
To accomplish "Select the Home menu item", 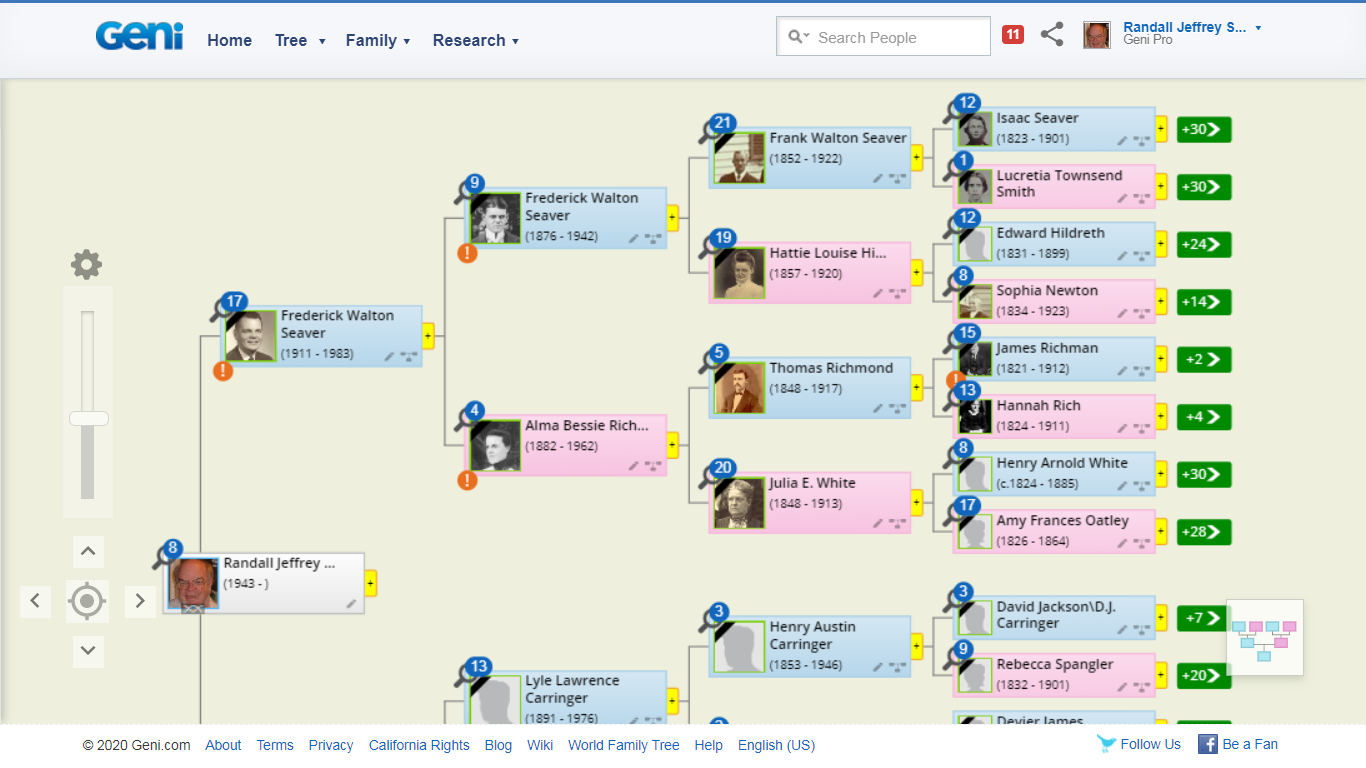I will [229, 40].
